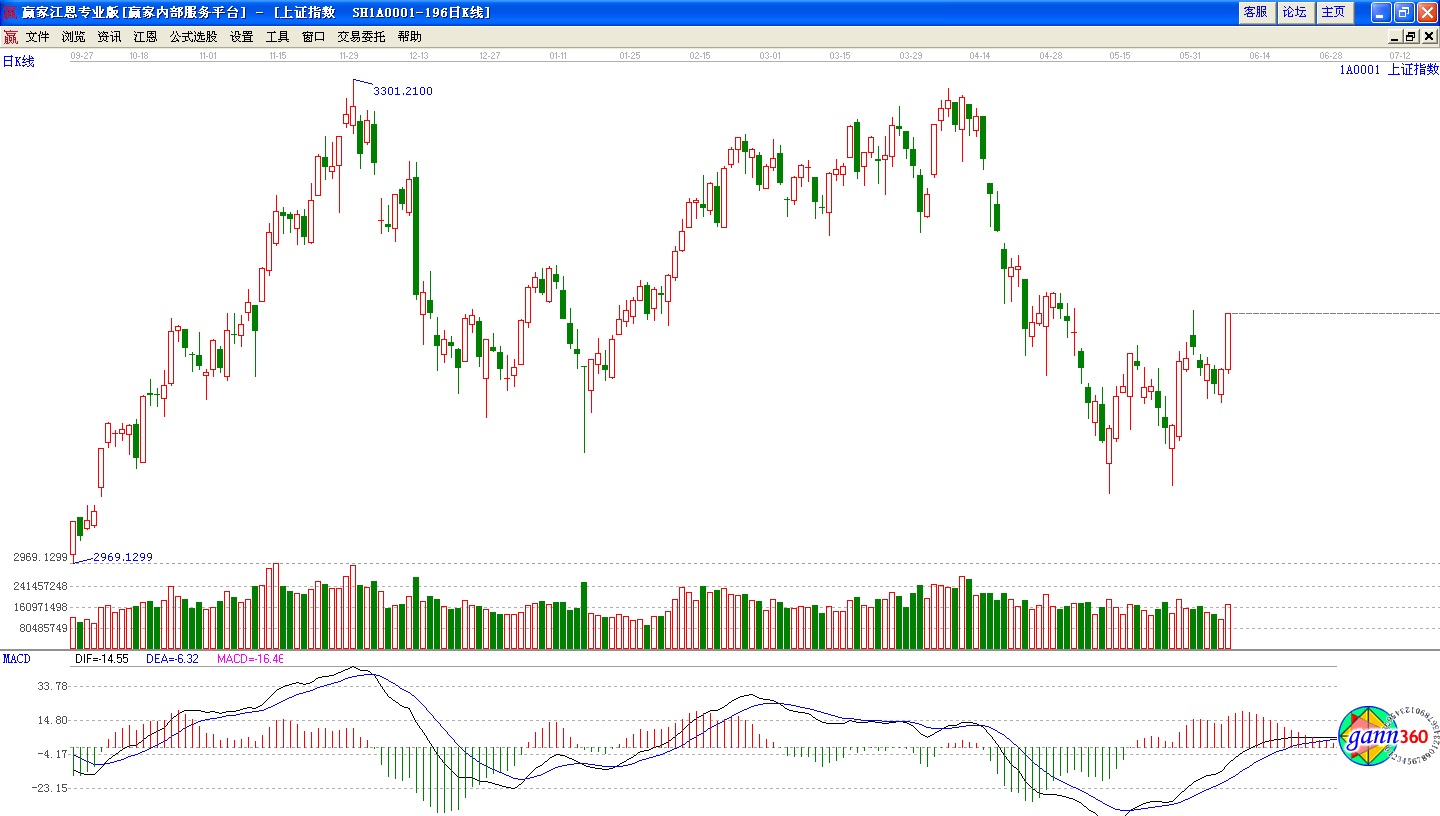Screen dimensions: 1440x816
Task: Minimize the inner chart window
Action: click(1393, 37)
